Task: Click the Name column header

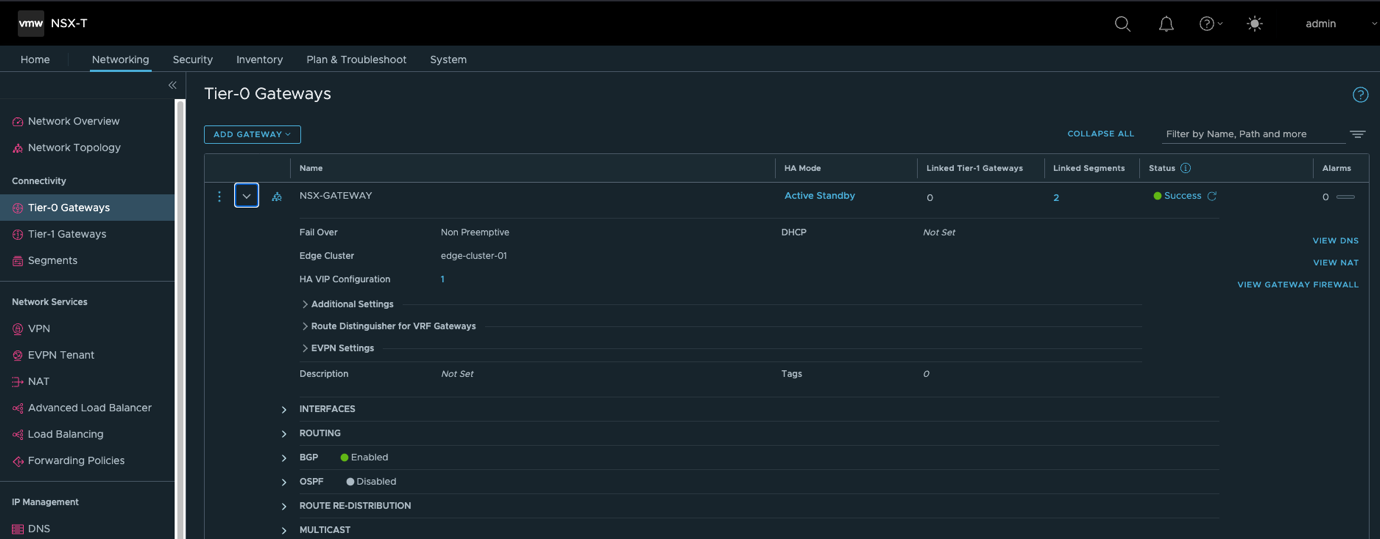Action: pyautogui.click(x=311, y=168)
